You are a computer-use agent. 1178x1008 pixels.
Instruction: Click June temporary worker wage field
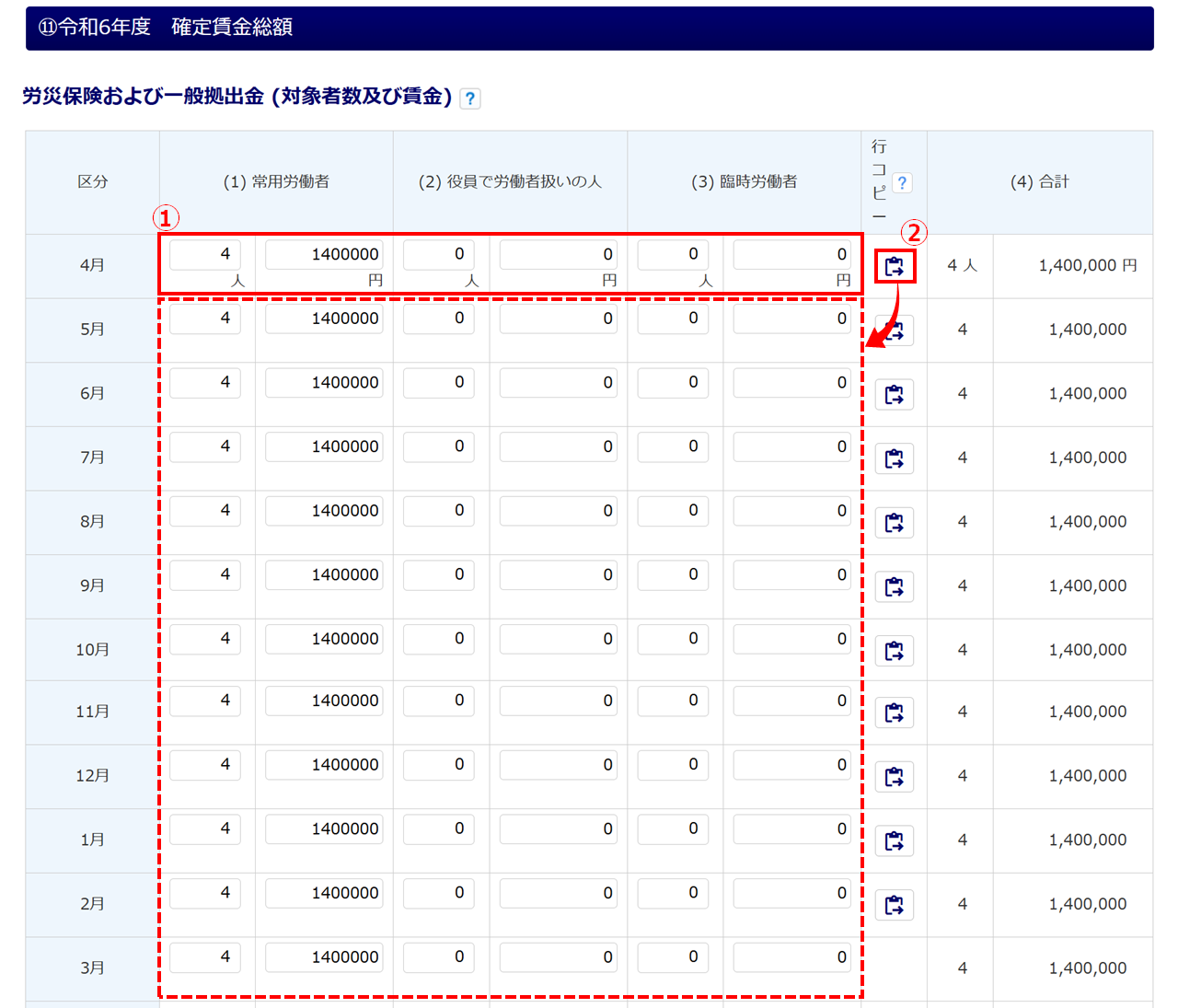(791, 383)
